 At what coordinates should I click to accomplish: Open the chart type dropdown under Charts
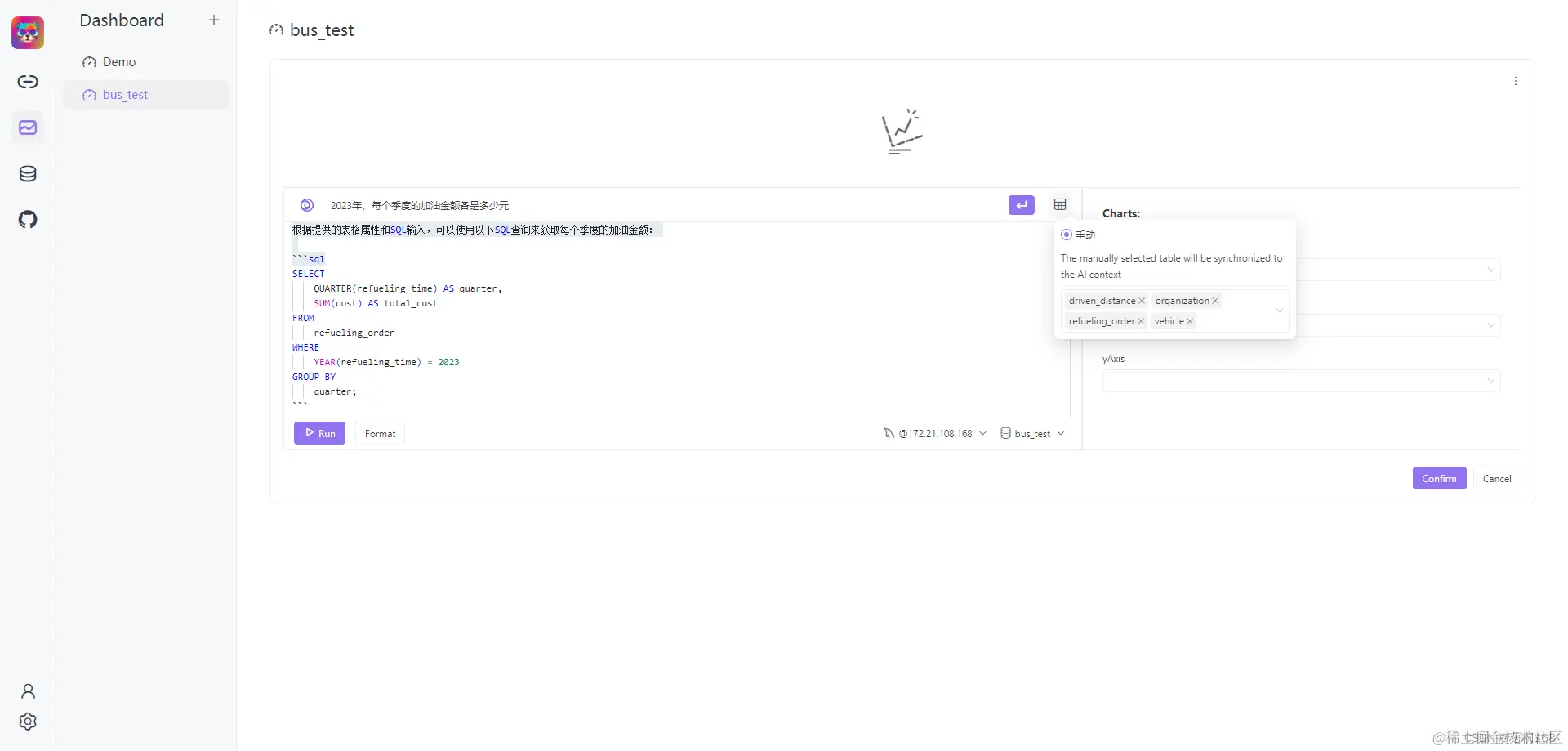[x=1398, y=270]
